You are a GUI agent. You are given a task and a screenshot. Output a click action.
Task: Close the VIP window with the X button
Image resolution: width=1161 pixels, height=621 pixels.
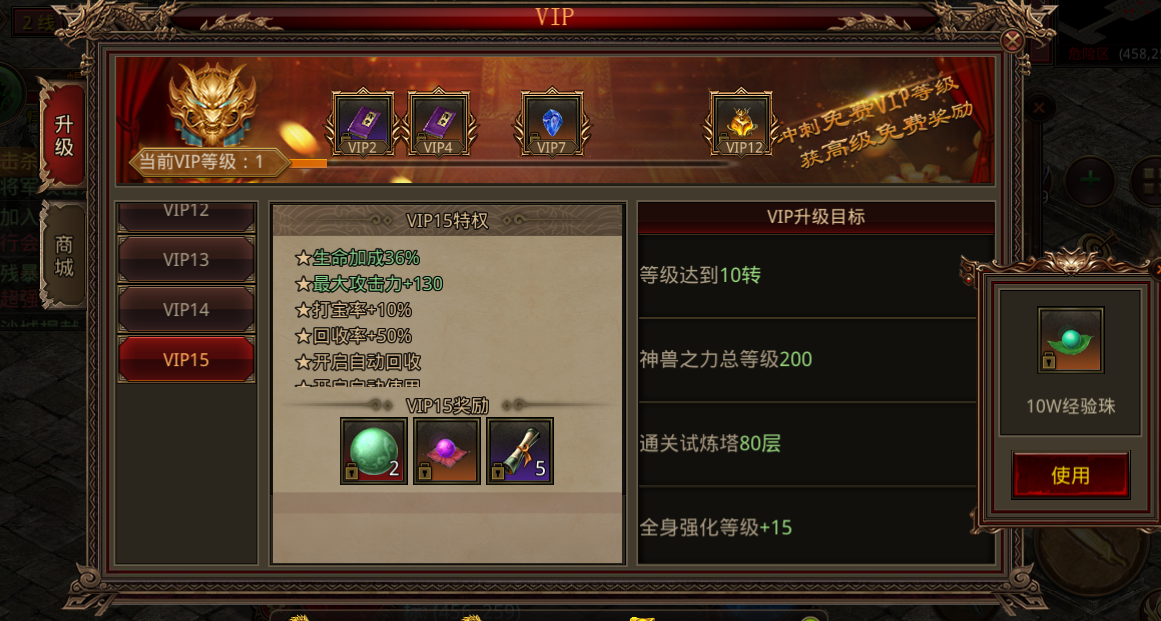(x=1012, y=40)
